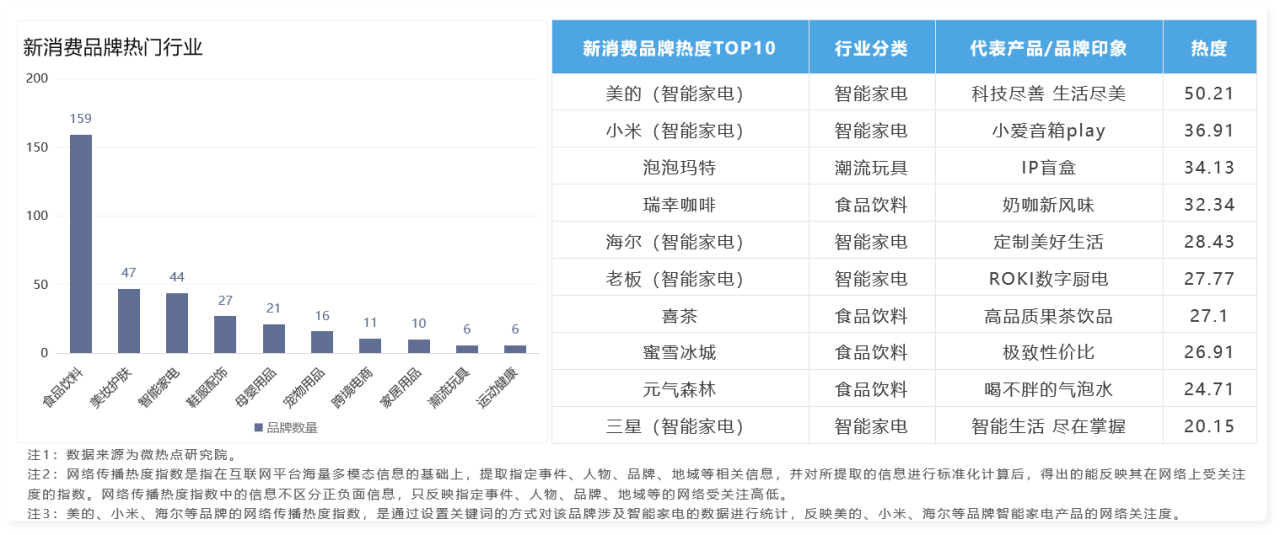This screenshot has width=1280, height=535.
Task: Click the 小爱音箱play cell
Action: coord(1049,130)
